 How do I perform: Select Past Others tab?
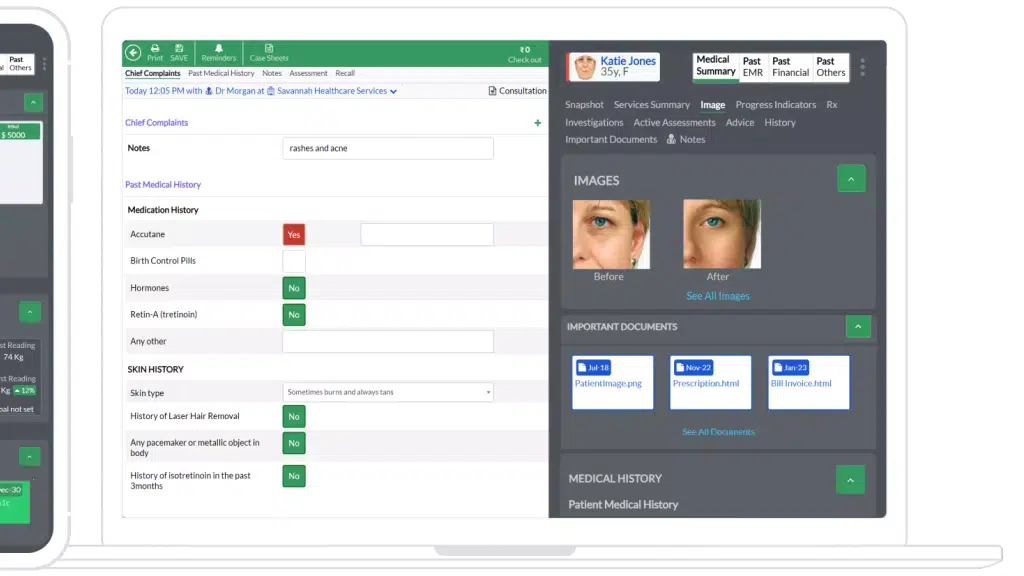(x=831, y=67)
